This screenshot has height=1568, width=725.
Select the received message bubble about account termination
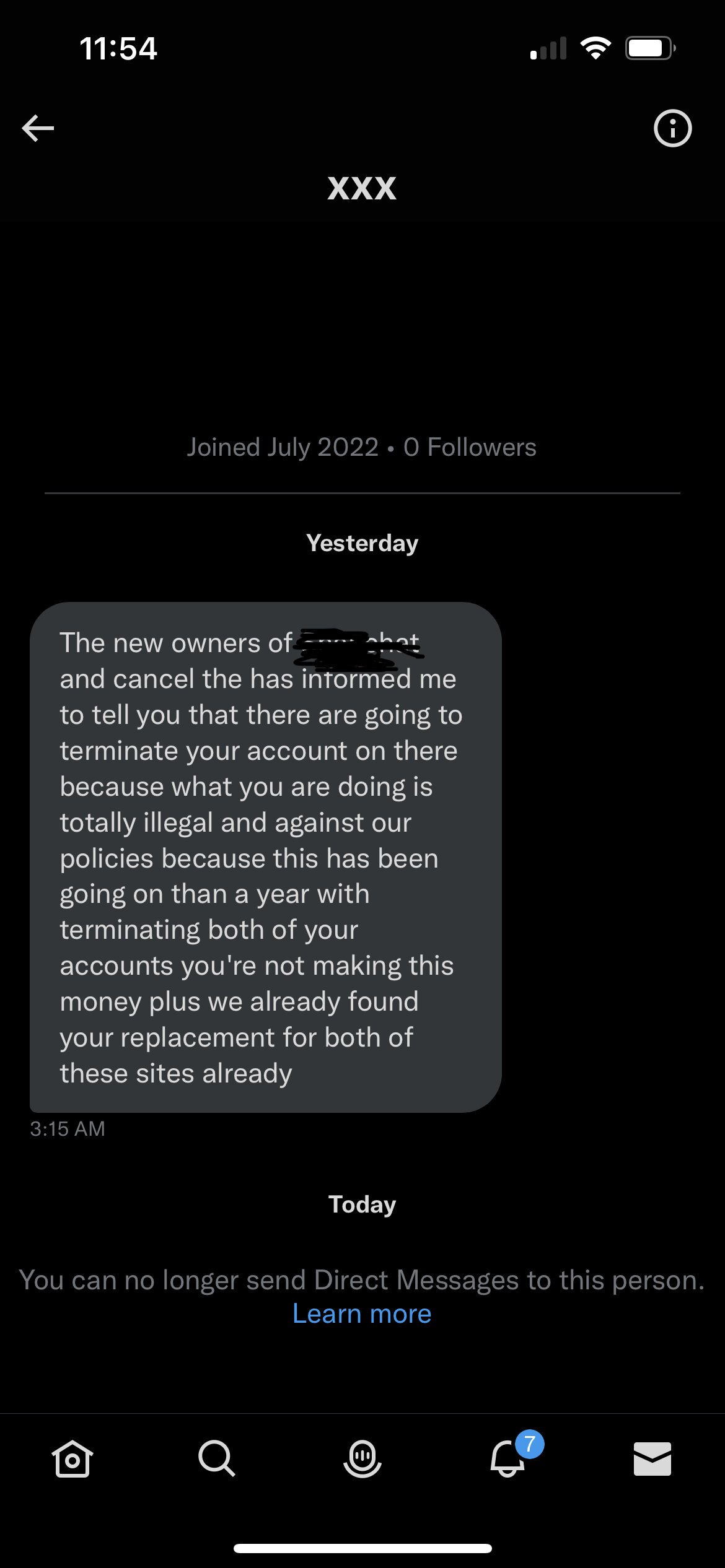[x=265, y=857]
